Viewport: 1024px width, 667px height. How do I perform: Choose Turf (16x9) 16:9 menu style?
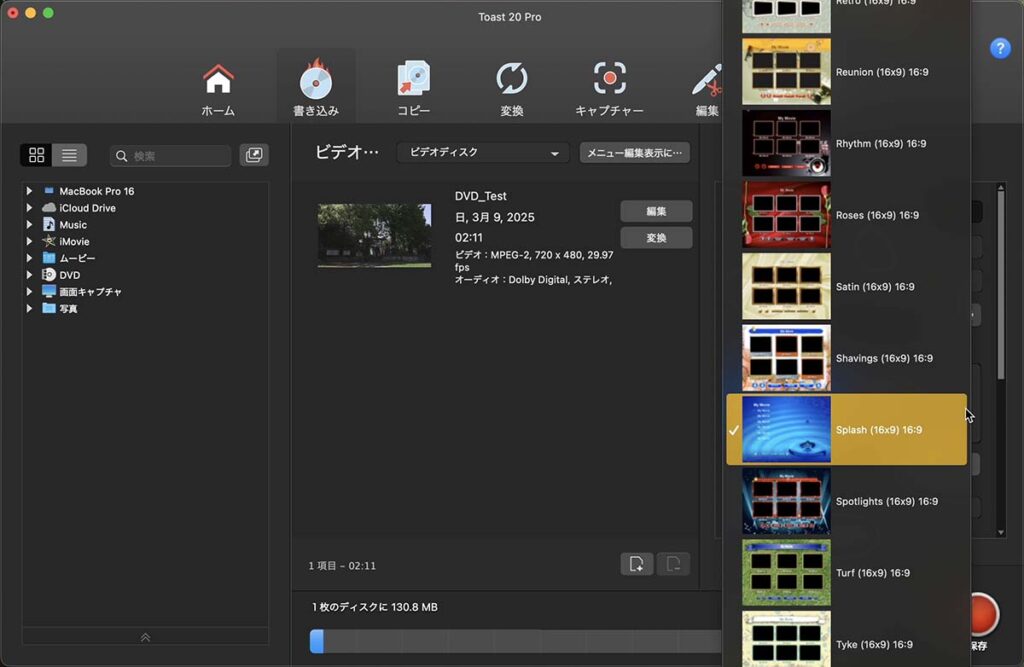(846, 573)
